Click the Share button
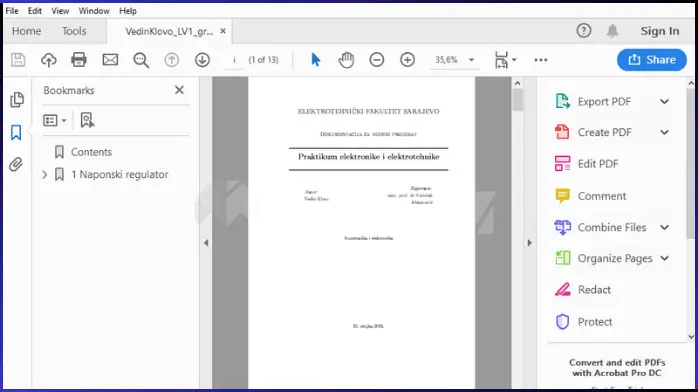698x392 pixels. [x=652, y=60]
